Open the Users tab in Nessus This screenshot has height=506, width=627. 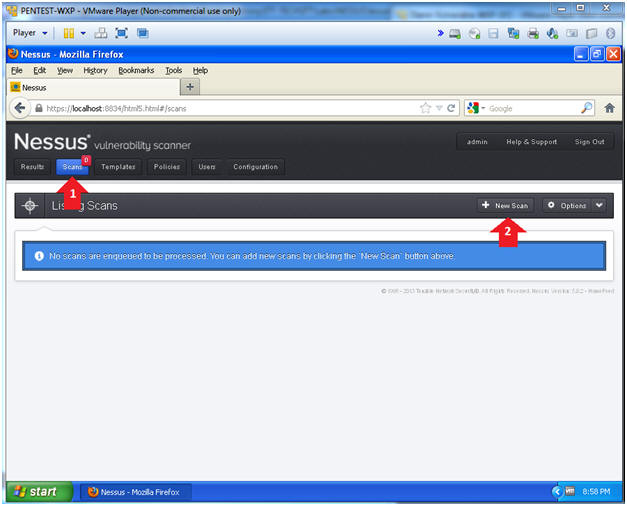click(207, 167)
